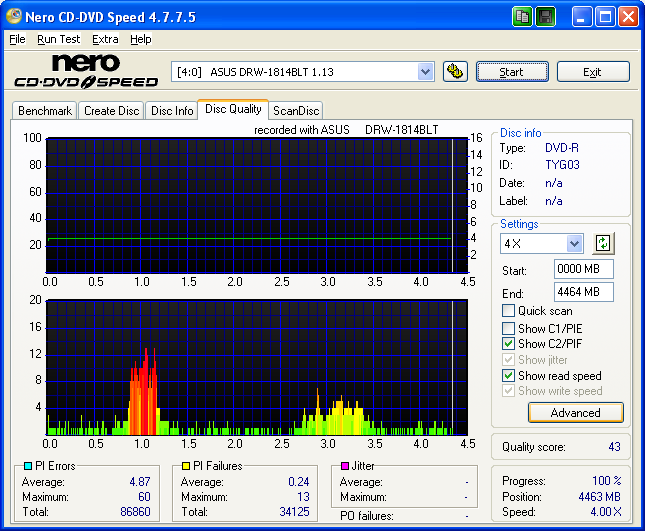The width and height of the screenshot is (645, 531).
Task: Click the copy-to-clipboard icon in title bar
Action: [522, 17]
